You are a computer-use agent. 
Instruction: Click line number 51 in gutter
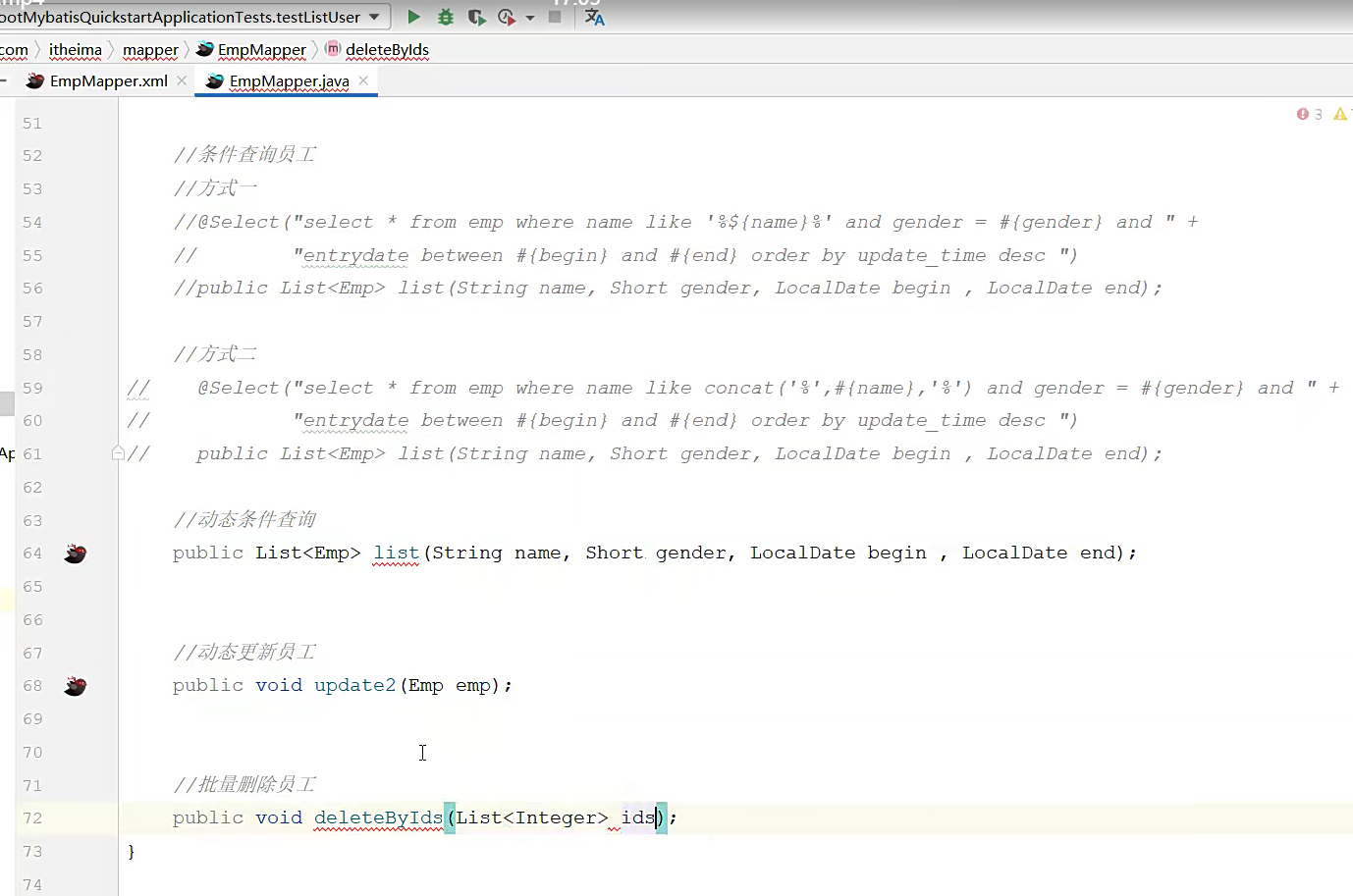[32, 124]
